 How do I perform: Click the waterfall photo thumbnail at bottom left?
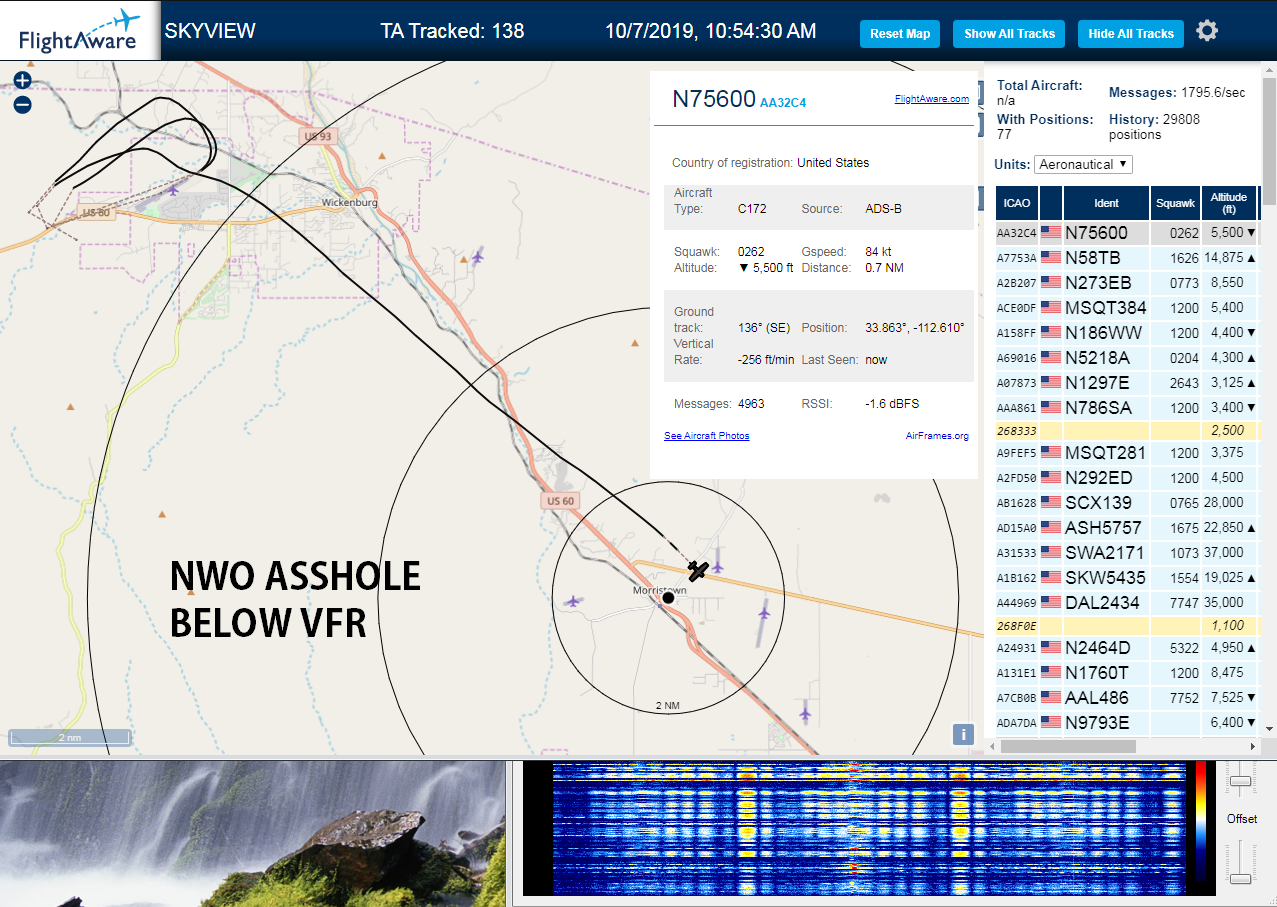click(x=252, y=834)
